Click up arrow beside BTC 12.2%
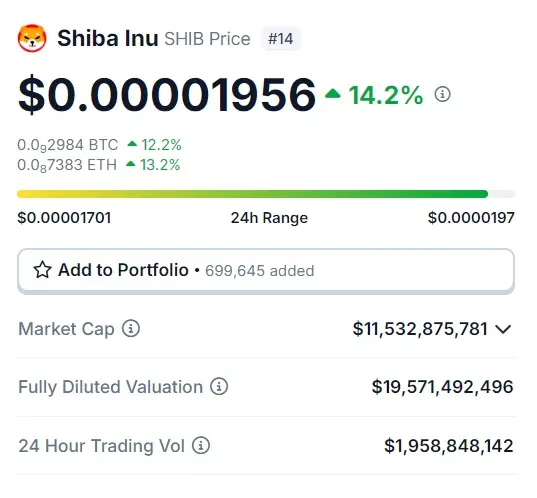 (x=132, y=144)
